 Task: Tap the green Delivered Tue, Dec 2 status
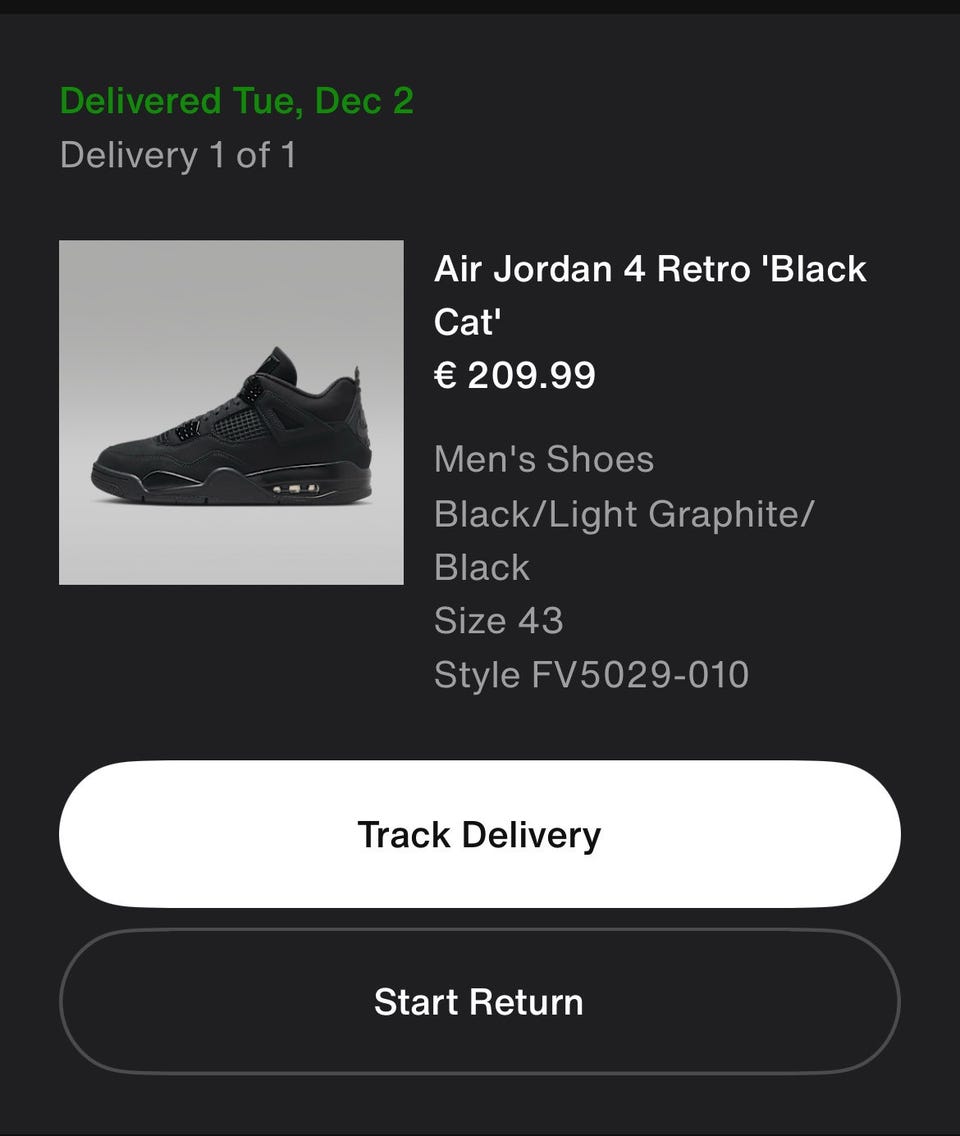click(x=237, y=101)
